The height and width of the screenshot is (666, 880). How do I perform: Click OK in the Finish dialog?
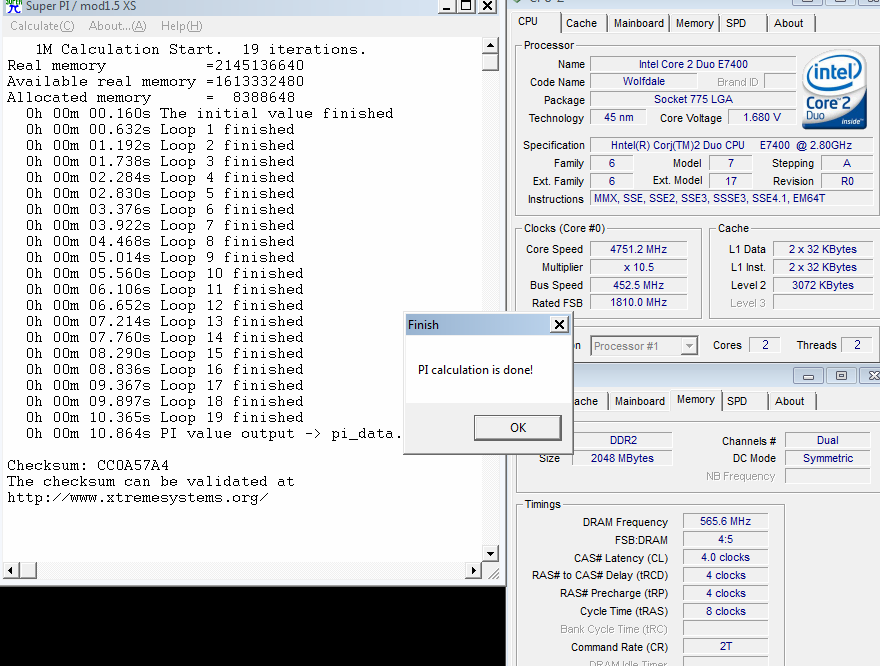tap(517, 428)
